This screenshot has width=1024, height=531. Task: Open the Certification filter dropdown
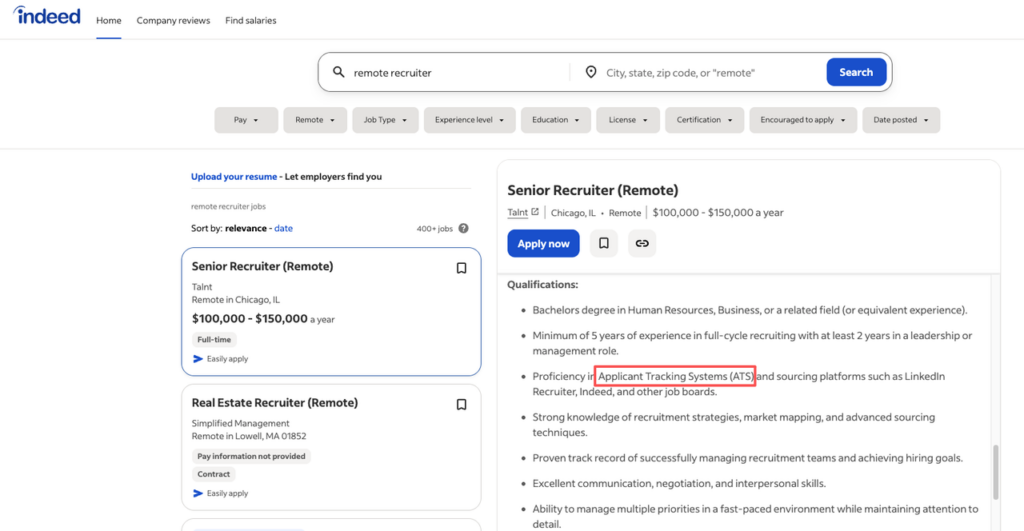pyautogui.click(x=705, y=120)
